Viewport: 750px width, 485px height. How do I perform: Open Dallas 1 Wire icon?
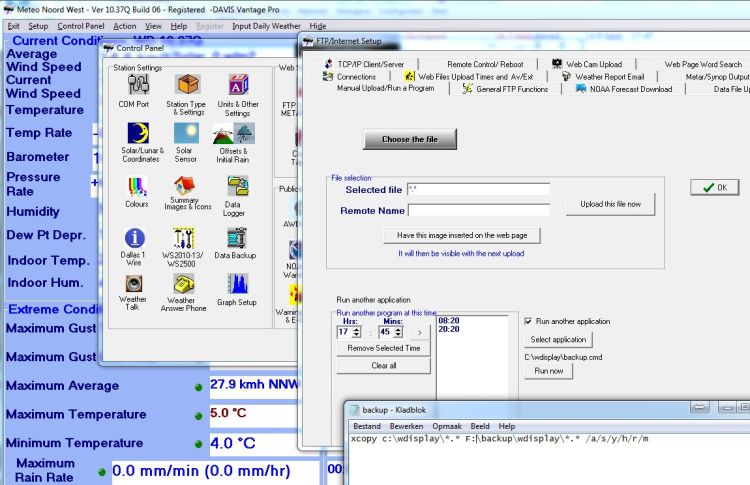click(135, 238)
